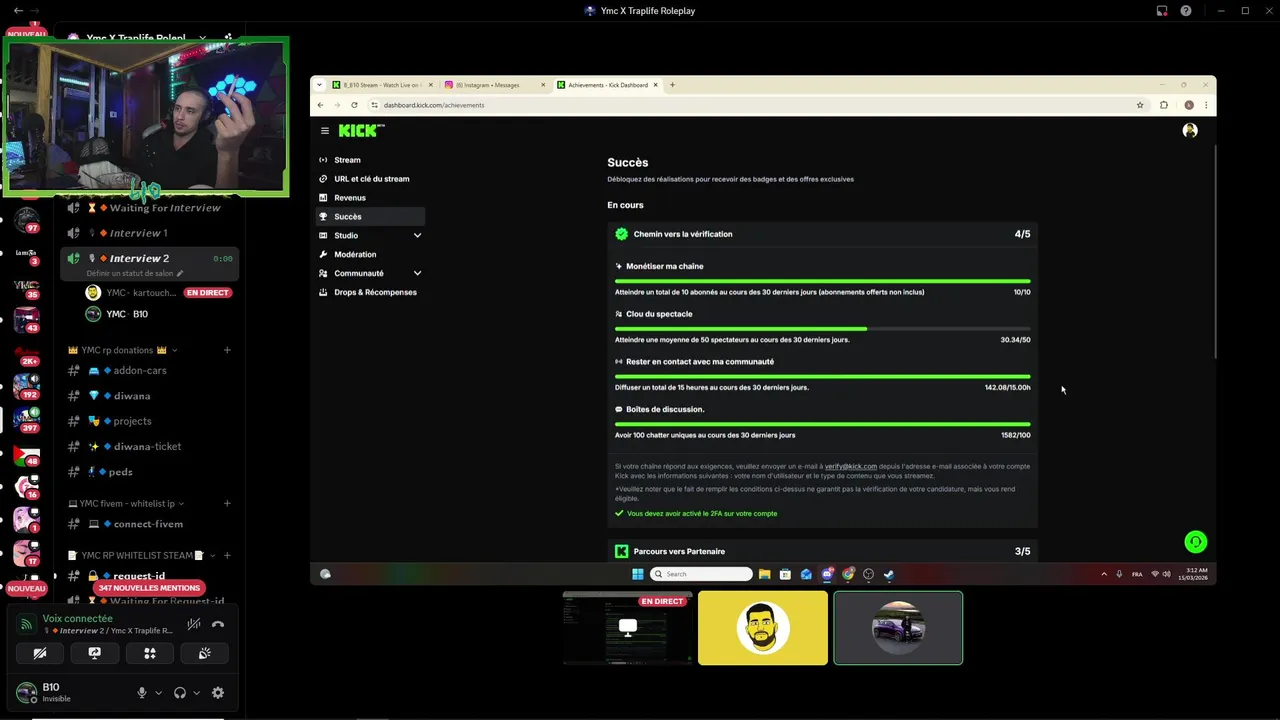Open the Discord activities button
Screen dimensions: 1280x720
point(150,653)
